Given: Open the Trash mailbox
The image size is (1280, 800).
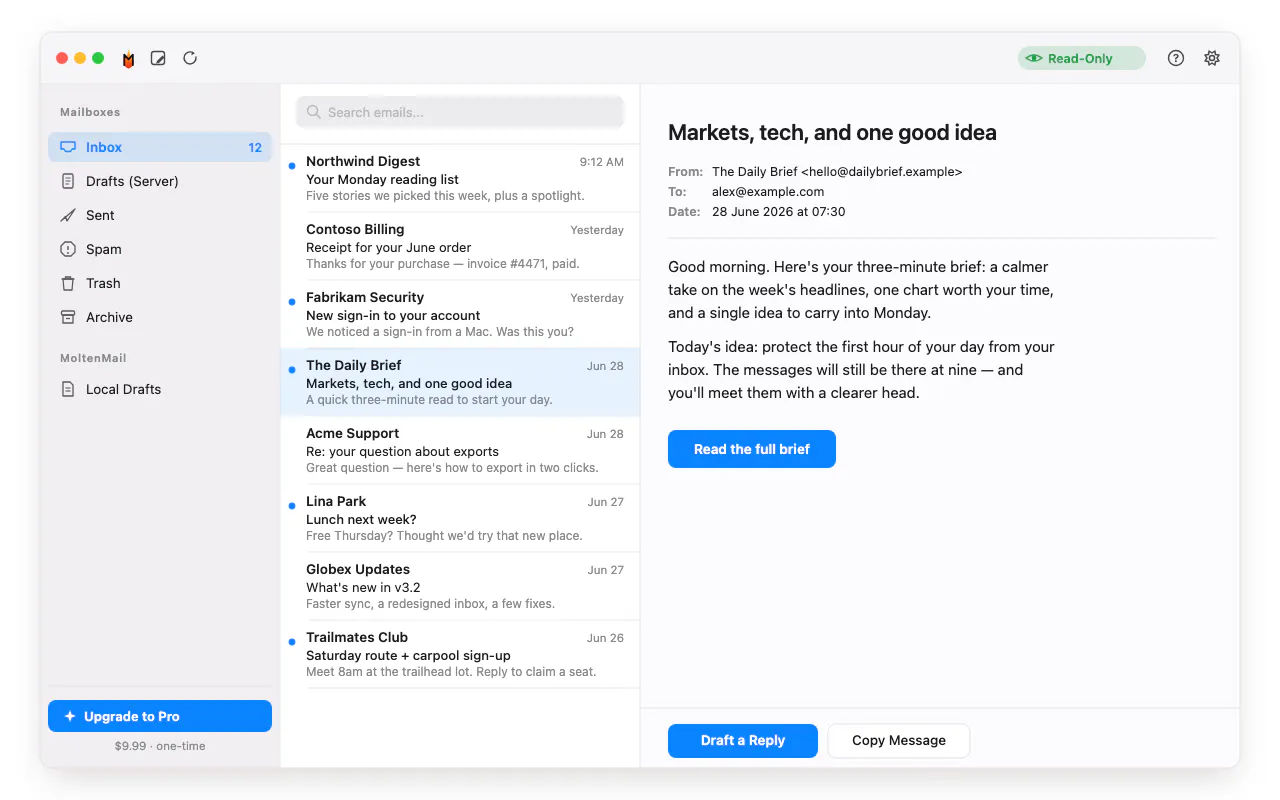Looking at the screenshot, I should [x=160, y=283].
